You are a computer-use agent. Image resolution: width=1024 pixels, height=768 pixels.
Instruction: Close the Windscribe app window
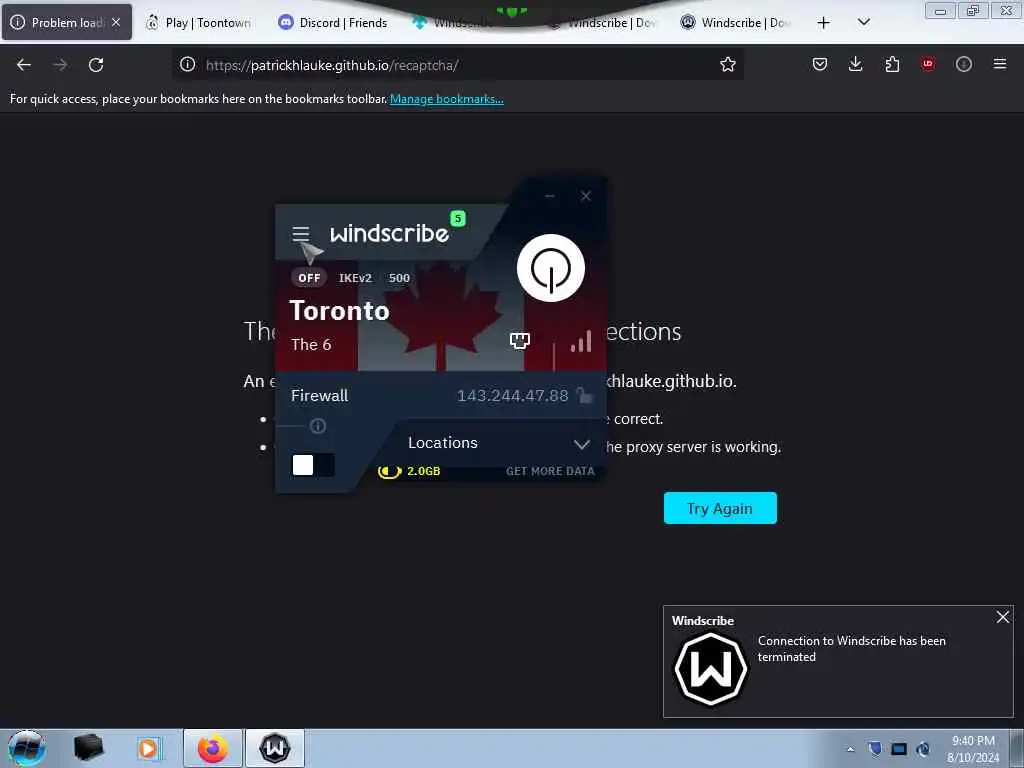pyautogui.click(x=586, y=196)
